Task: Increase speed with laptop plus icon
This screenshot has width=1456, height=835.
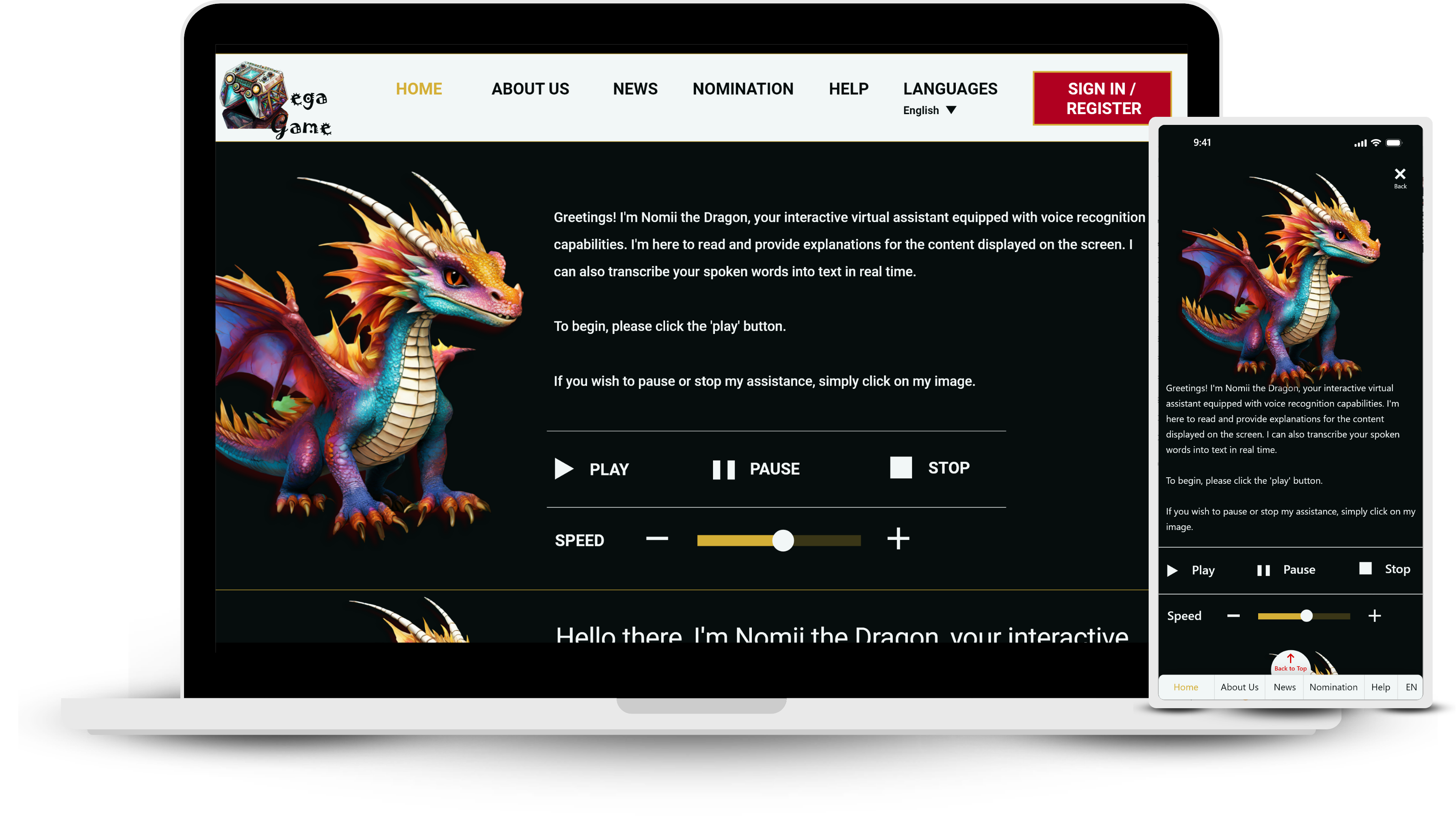Action: tap(898, 539)
